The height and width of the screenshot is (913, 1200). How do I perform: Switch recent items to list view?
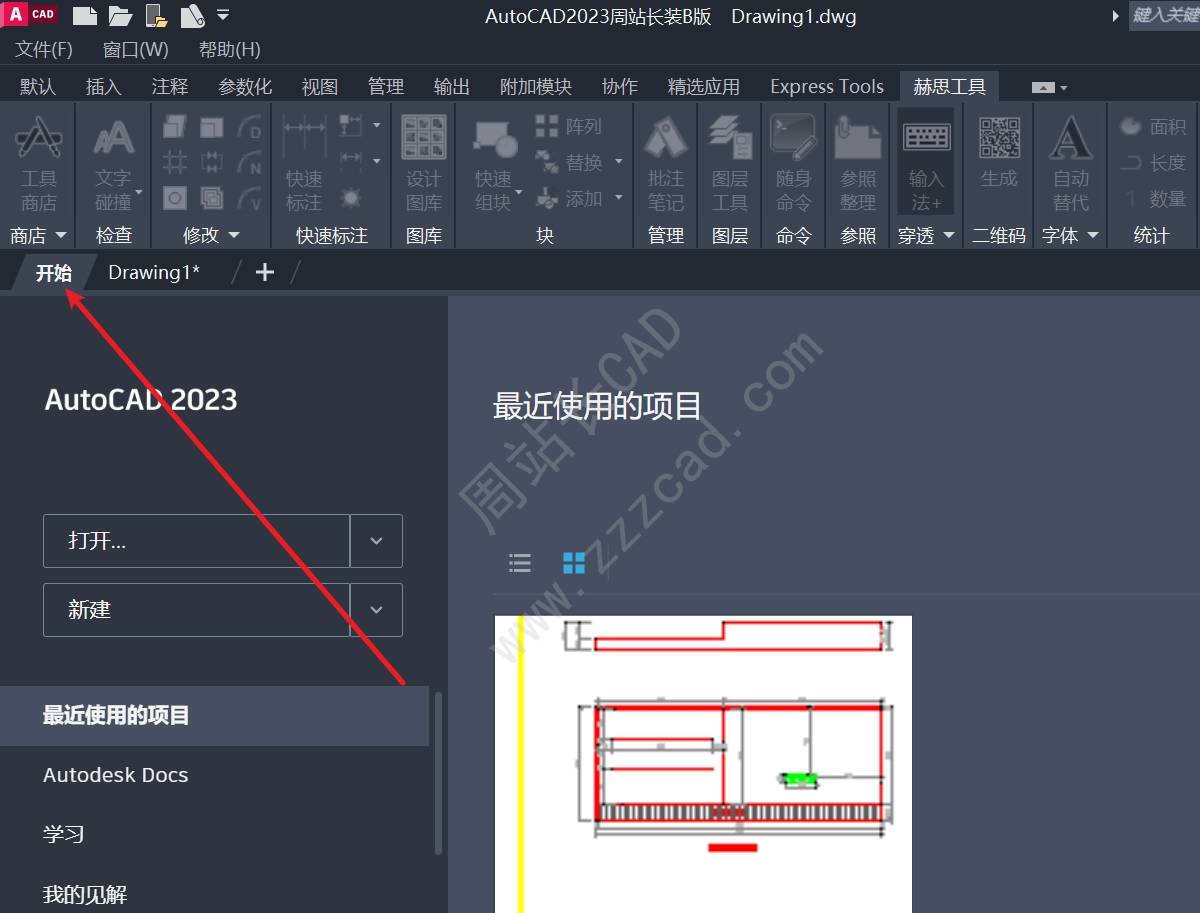click(520, 563)
